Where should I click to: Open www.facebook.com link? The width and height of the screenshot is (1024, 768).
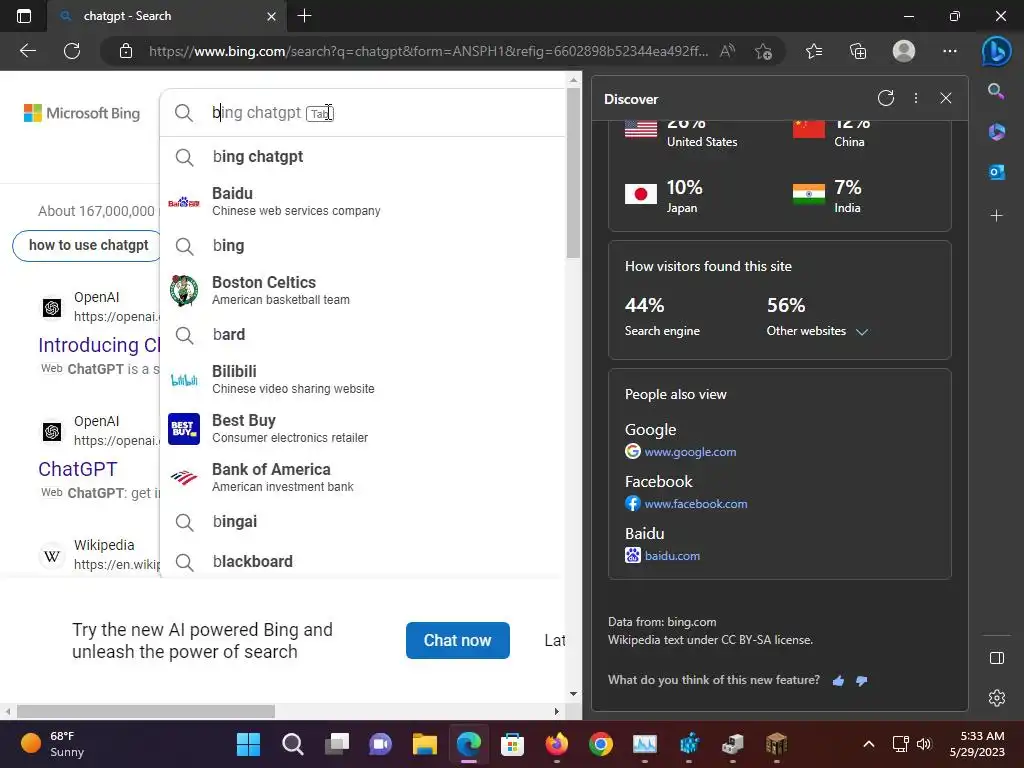point(696,504)
